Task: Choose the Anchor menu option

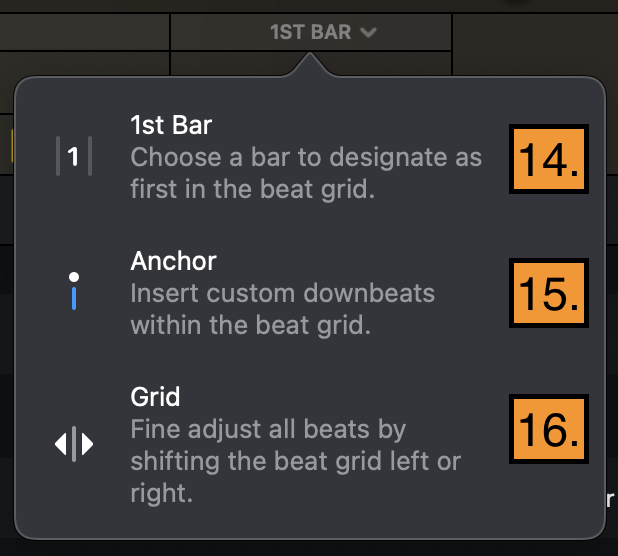Action: point(268,293)
